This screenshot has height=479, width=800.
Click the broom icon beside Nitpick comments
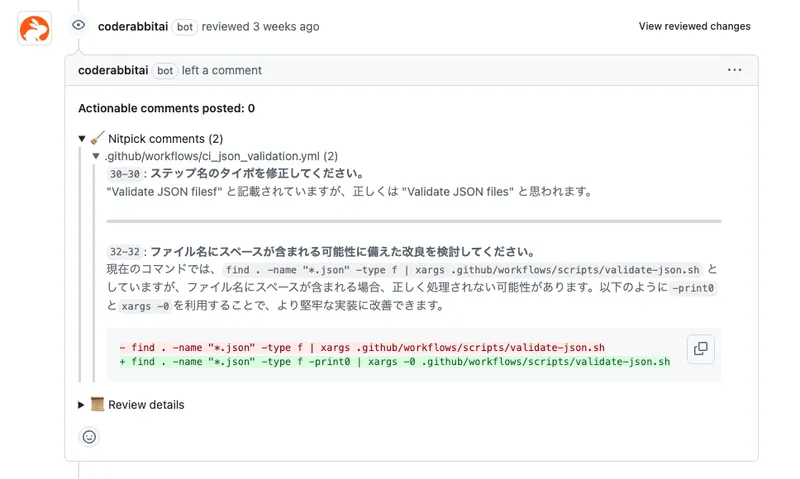[97, 139]
